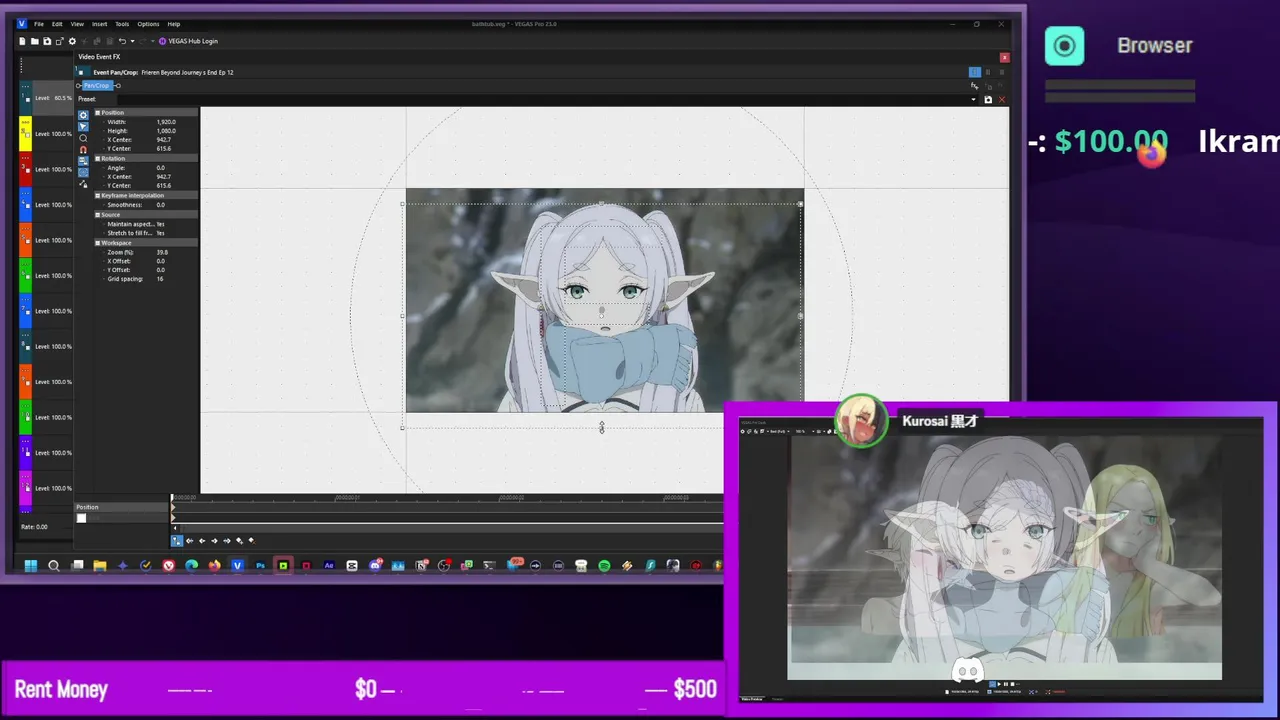Click Maintain aspect ratio Yes value
Screen dimensions: 1280x720
tap(160, 224)
